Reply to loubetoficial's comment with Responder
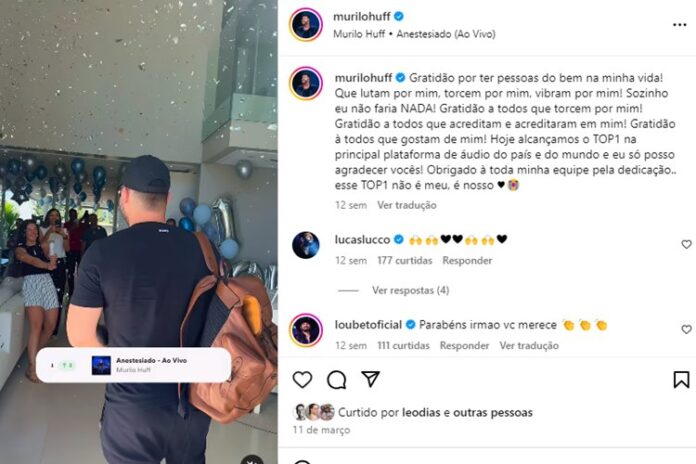This screenshot has height=464, width=696. (464, 345)
